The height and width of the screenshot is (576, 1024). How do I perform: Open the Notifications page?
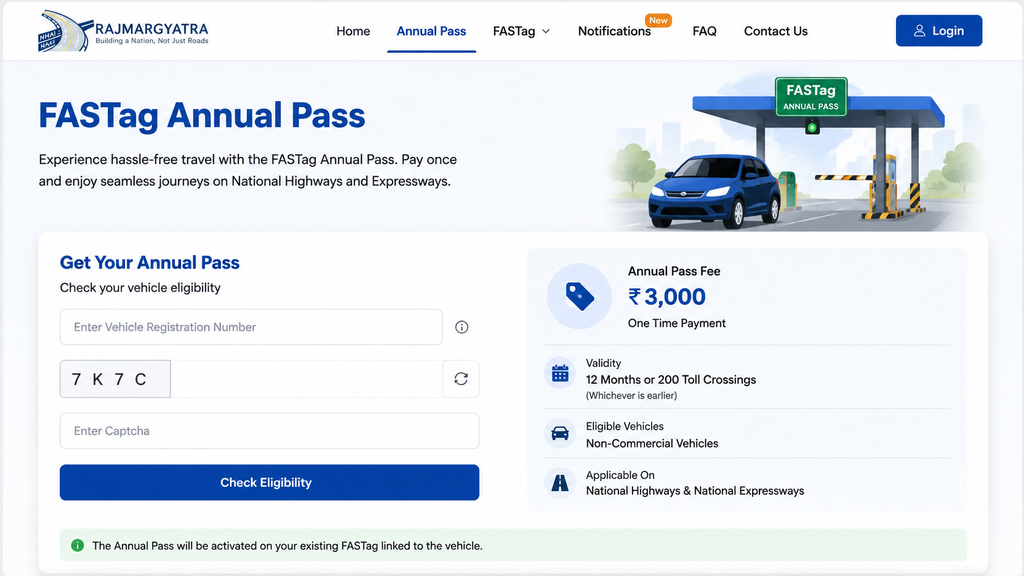pyautogui.click(x=614, y=31)
